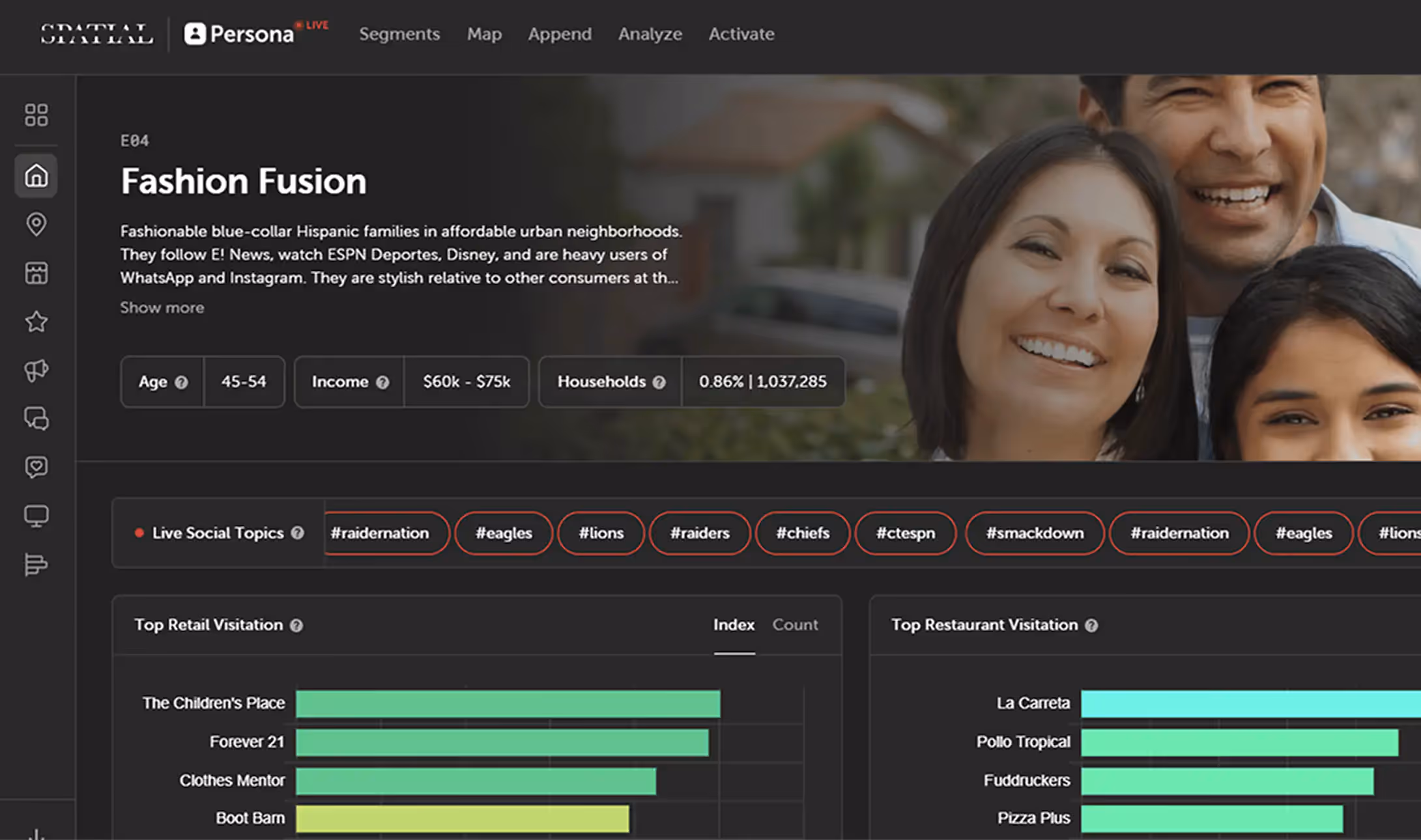Click The Children's Place bar
Image resolution: width=1421 pixels, height=840 pixels.
click(x=508, y=704)
